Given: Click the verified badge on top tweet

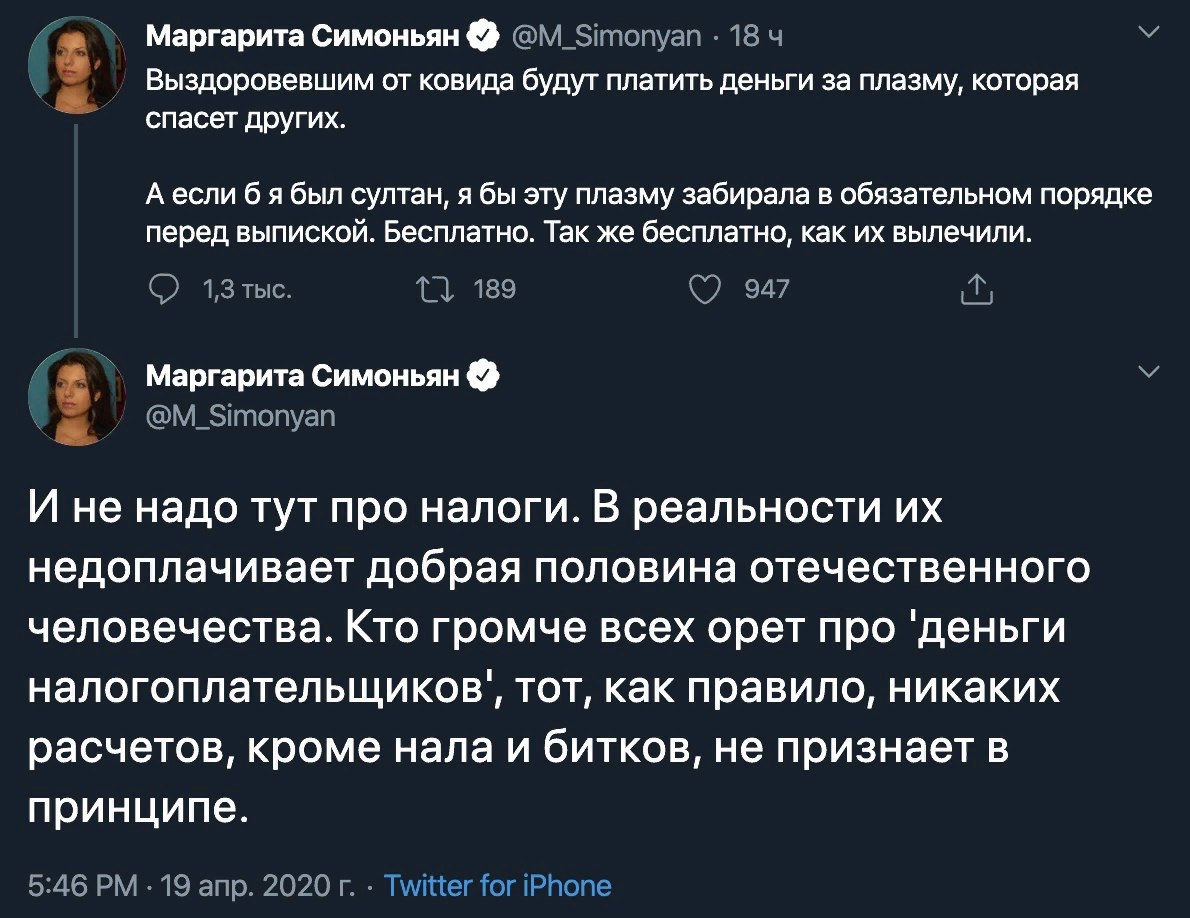Looking at the screenshot, I should 485,36.
